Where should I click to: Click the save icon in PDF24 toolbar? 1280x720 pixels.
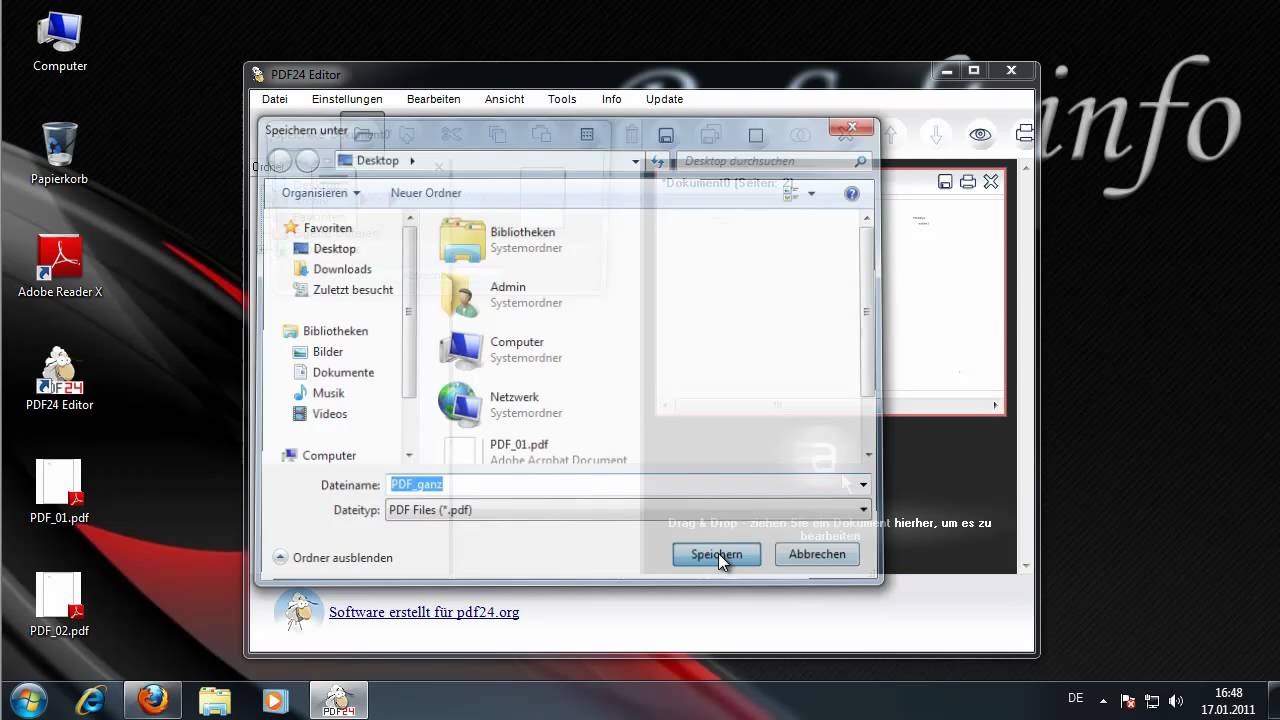coord(666,135)
